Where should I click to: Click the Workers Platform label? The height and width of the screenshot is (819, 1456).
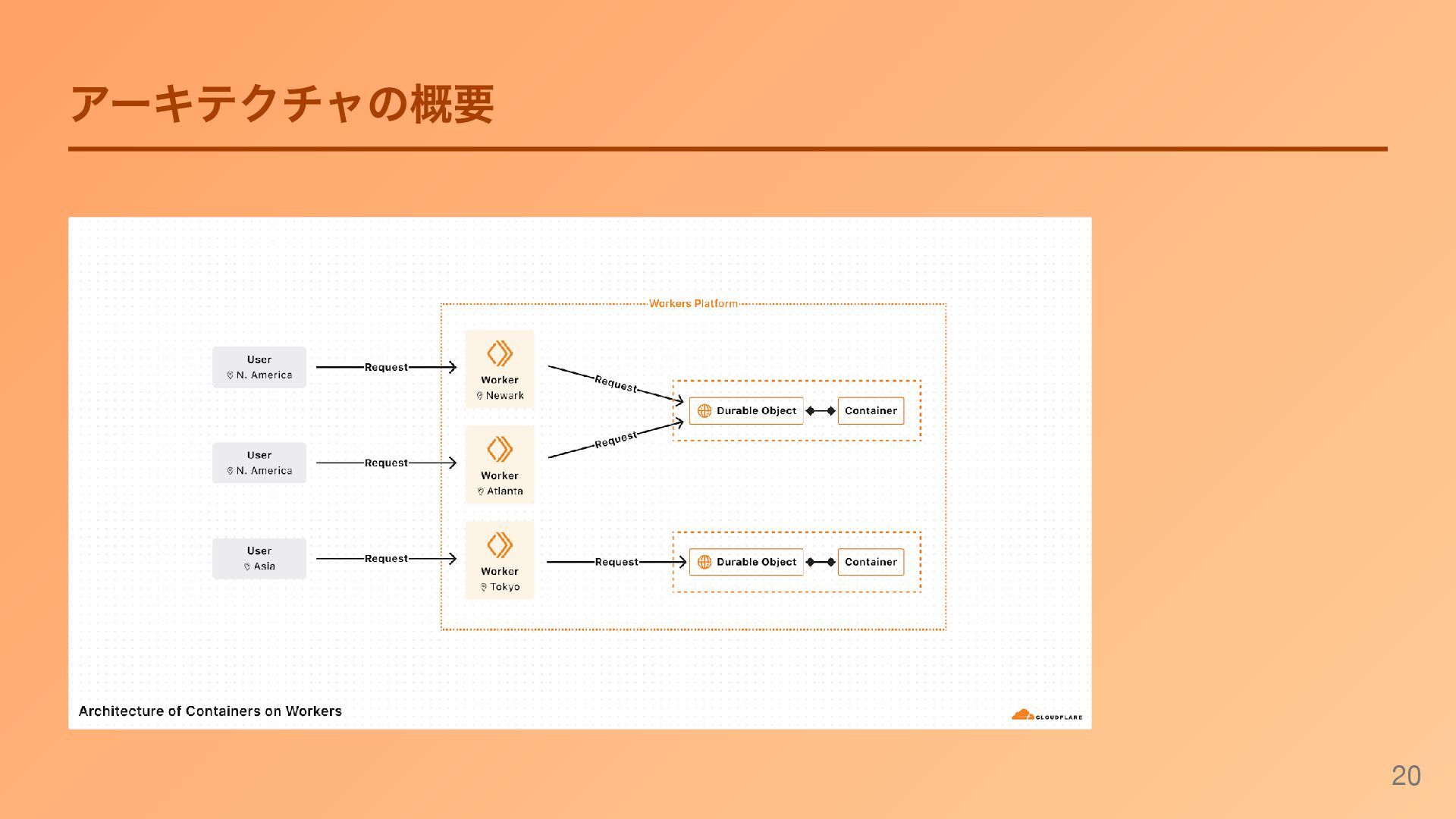pos(693,303)
